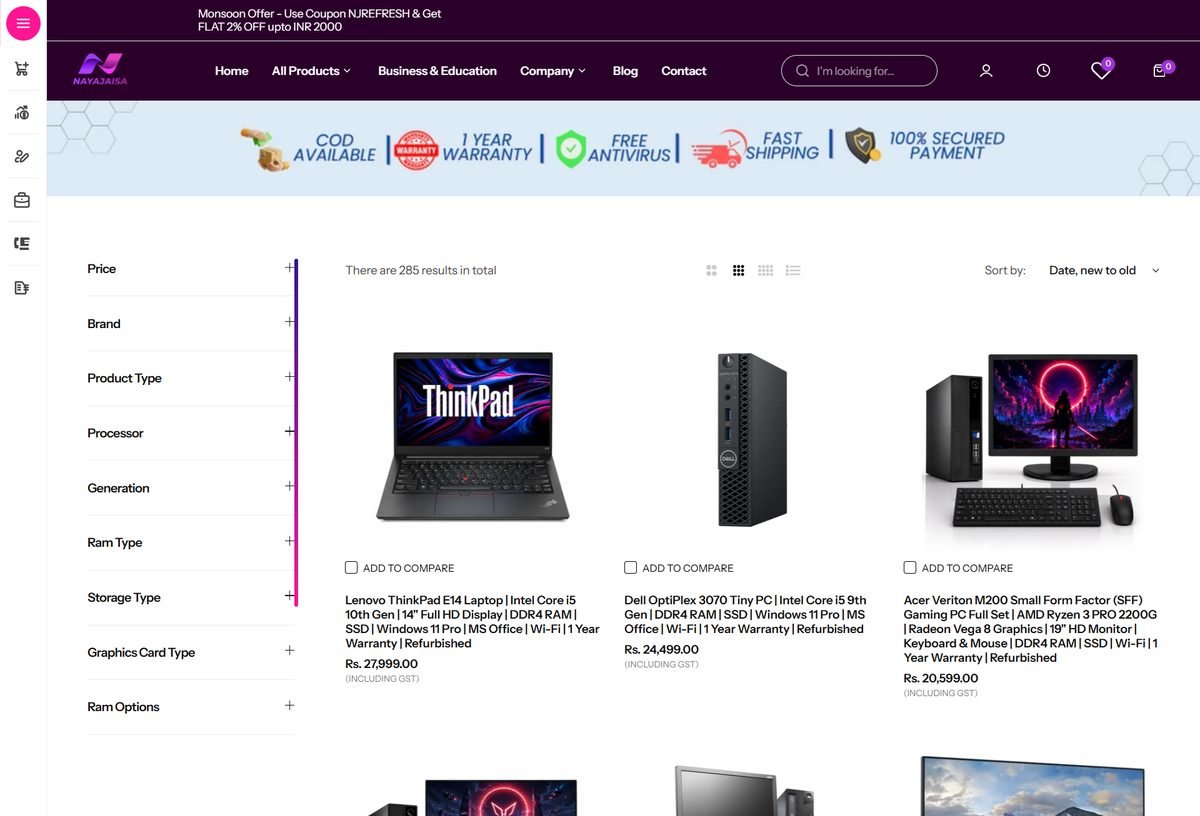
Task: Open the user account icon
Action: (x=986, y=71)
